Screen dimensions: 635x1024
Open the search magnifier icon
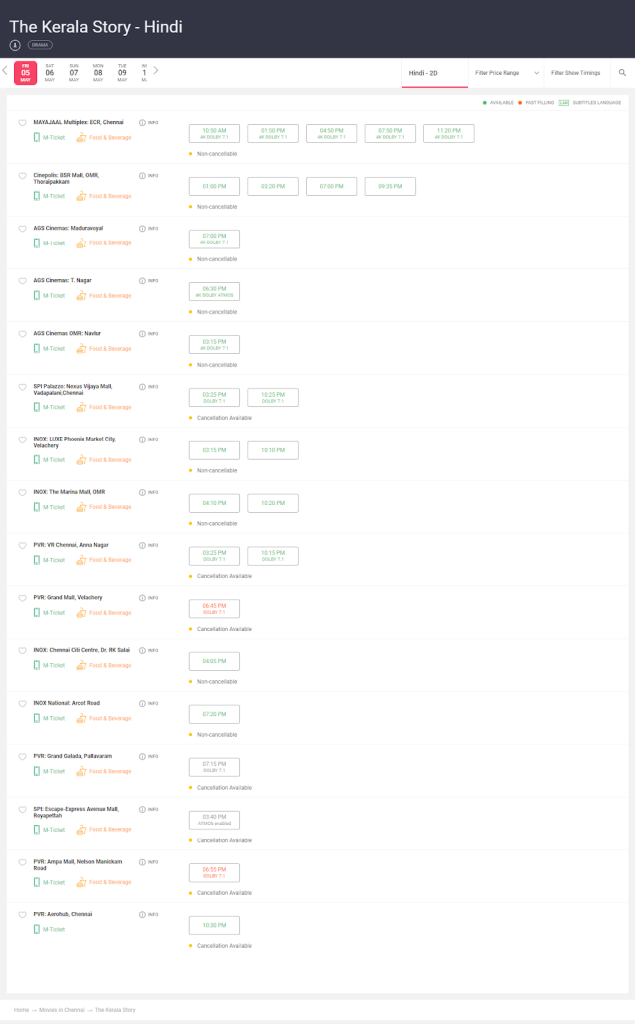[x=622, y=72]
